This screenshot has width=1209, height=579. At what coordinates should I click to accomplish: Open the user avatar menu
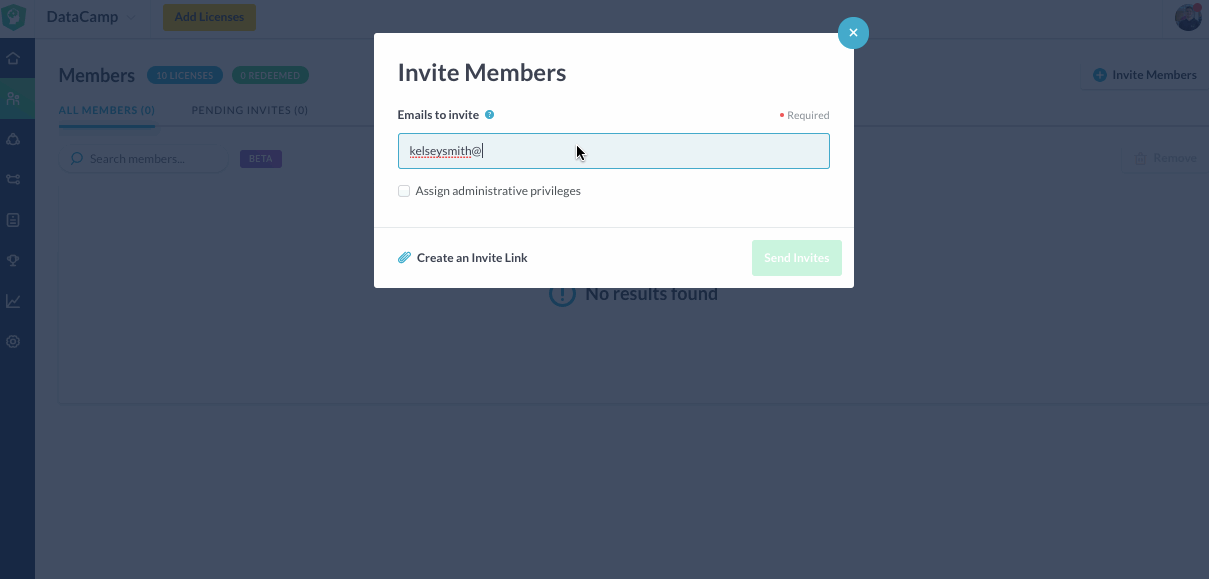click(x=1188, y=17)
